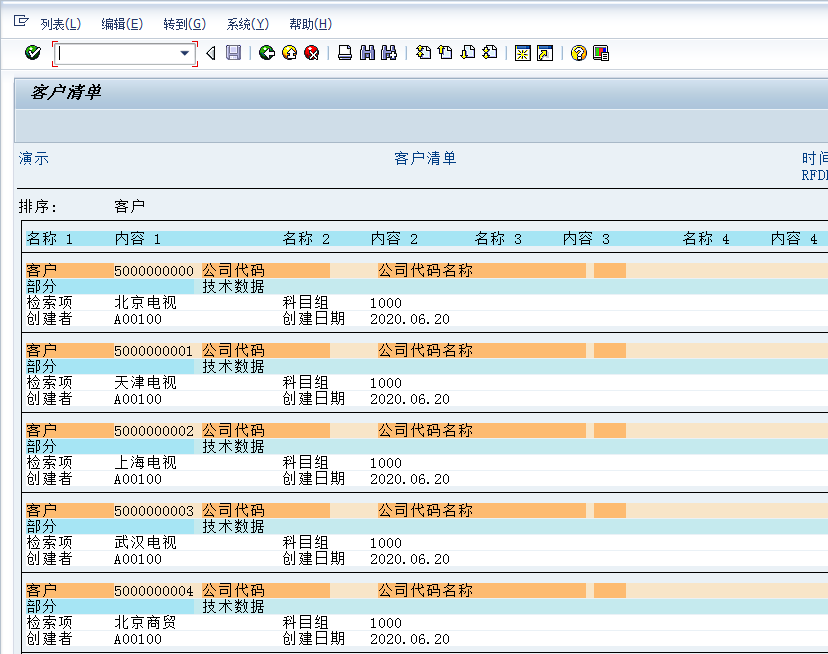
Task: Click 演示 text in report header
Action: 34,158
